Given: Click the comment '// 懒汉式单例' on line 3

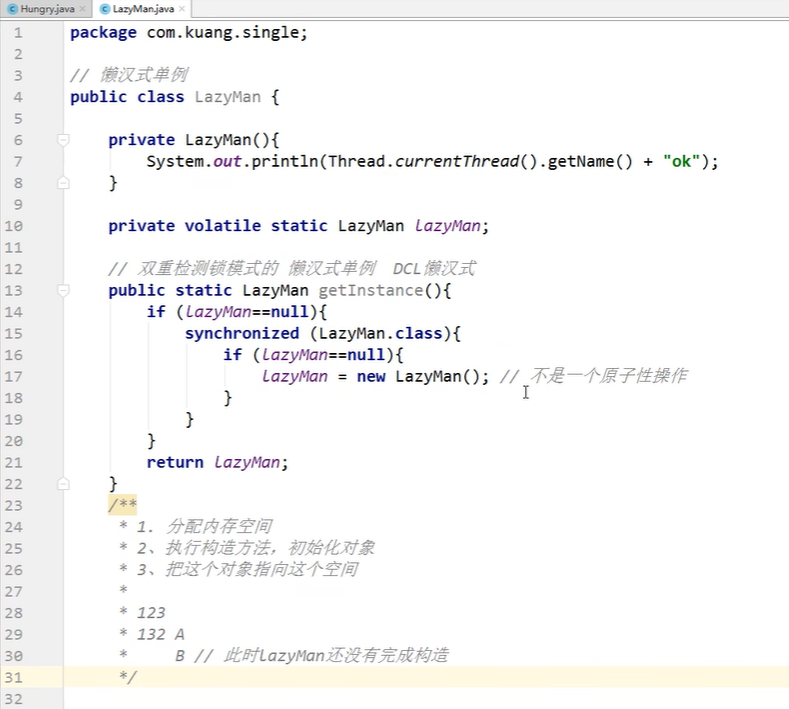Looking at the screenshot, I should tap(129, 75).
